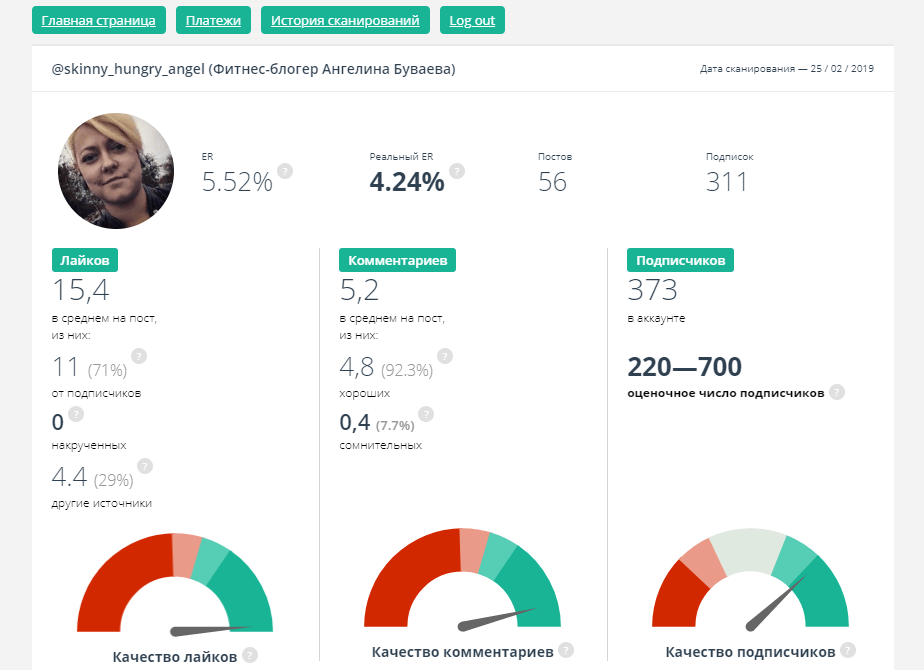Open История сканирований page
This screenshot has width=924, height=670.
pyautogui.click(x=345, y=20)
